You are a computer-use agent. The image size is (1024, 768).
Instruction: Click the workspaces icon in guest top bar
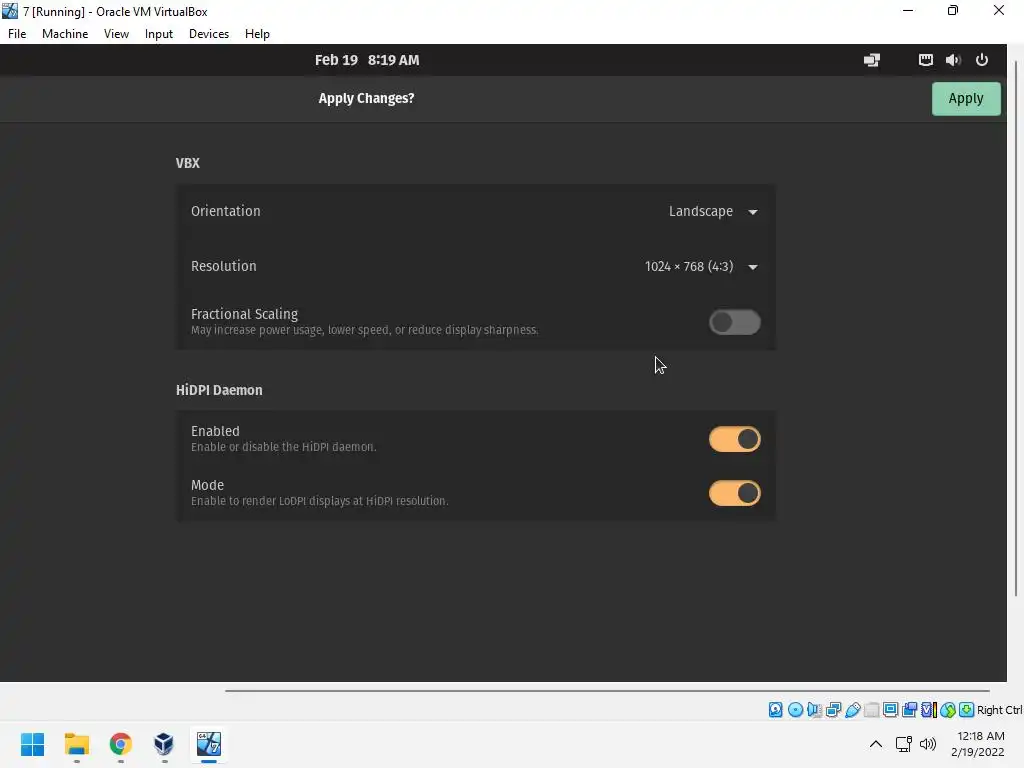click(872, 60)
